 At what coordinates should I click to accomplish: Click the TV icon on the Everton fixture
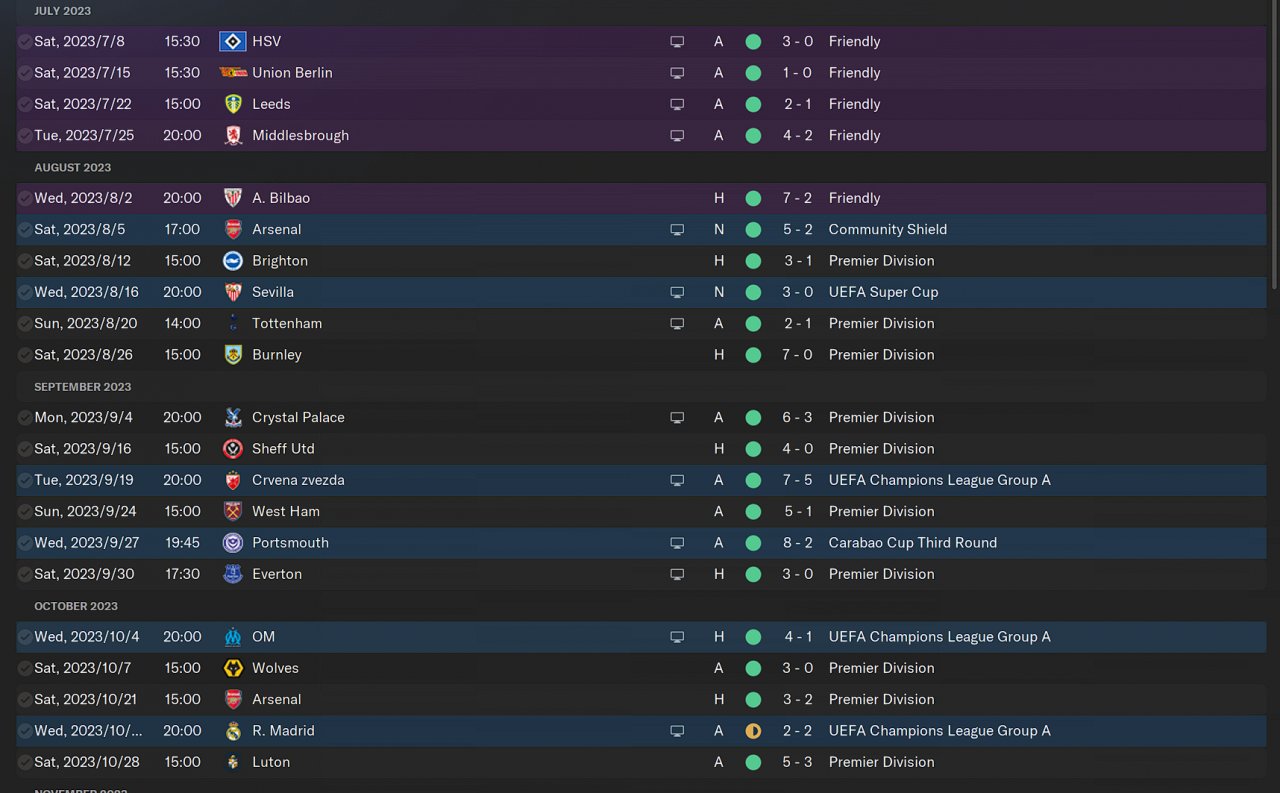(x=677, y=574)
